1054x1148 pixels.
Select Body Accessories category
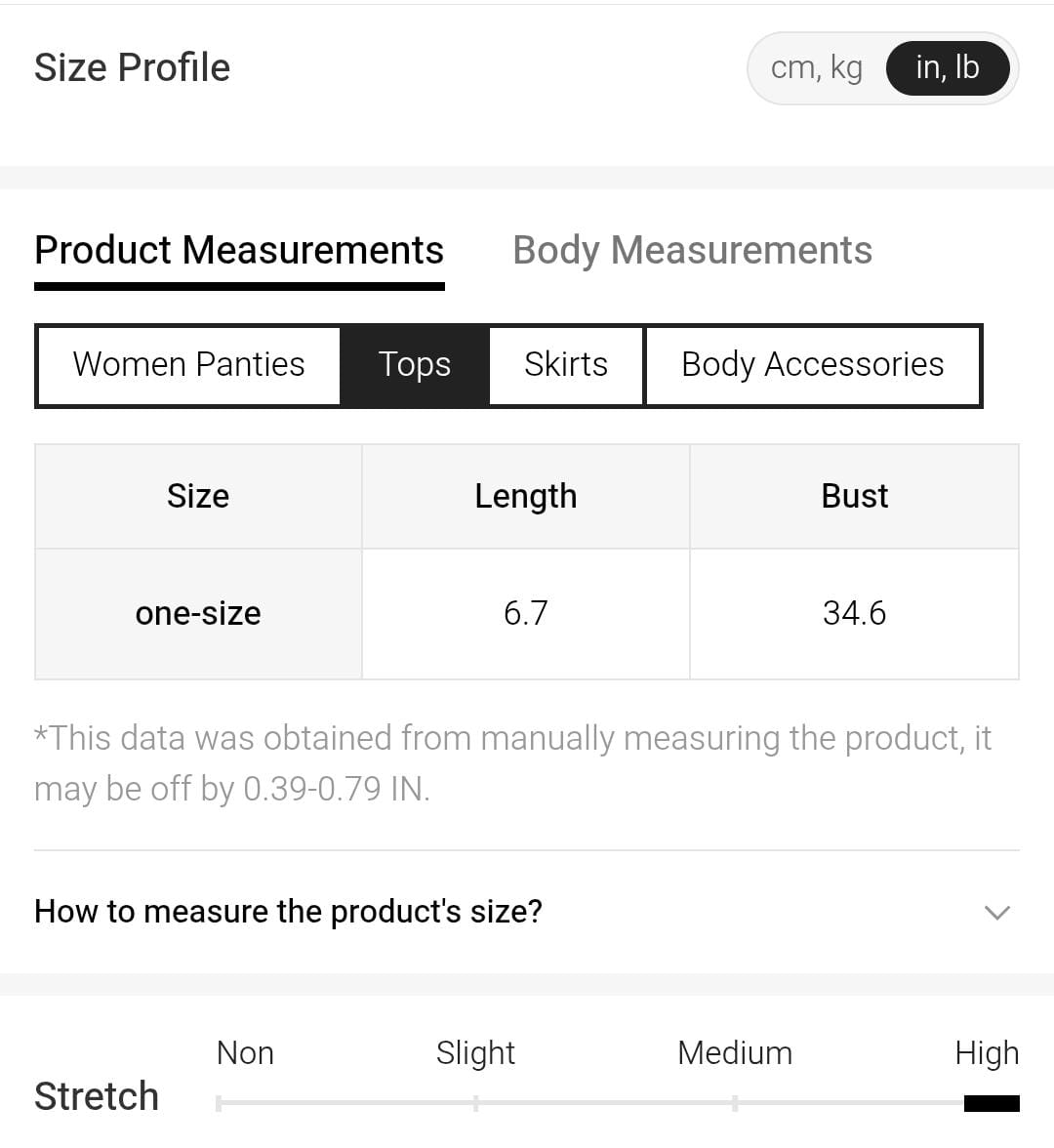click(812, 365)
